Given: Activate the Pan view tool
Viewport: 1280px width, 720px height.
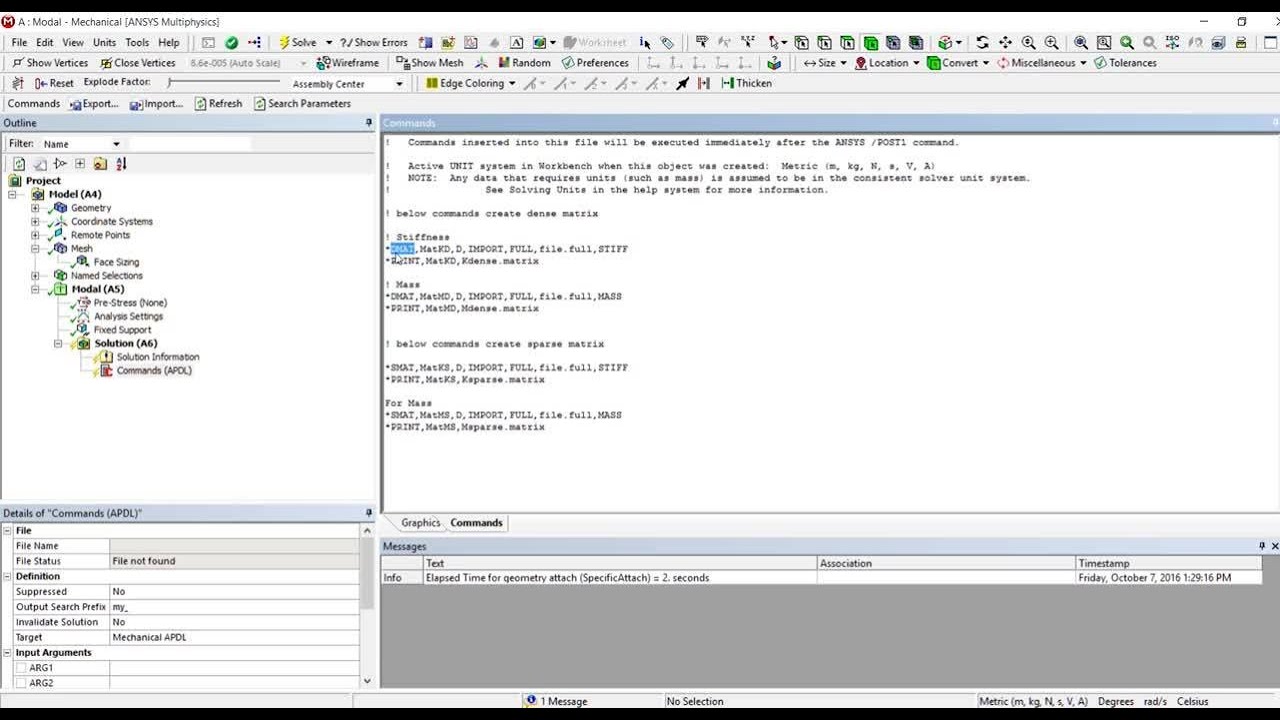Looking at the screenshot, I should click(1005, 42).
